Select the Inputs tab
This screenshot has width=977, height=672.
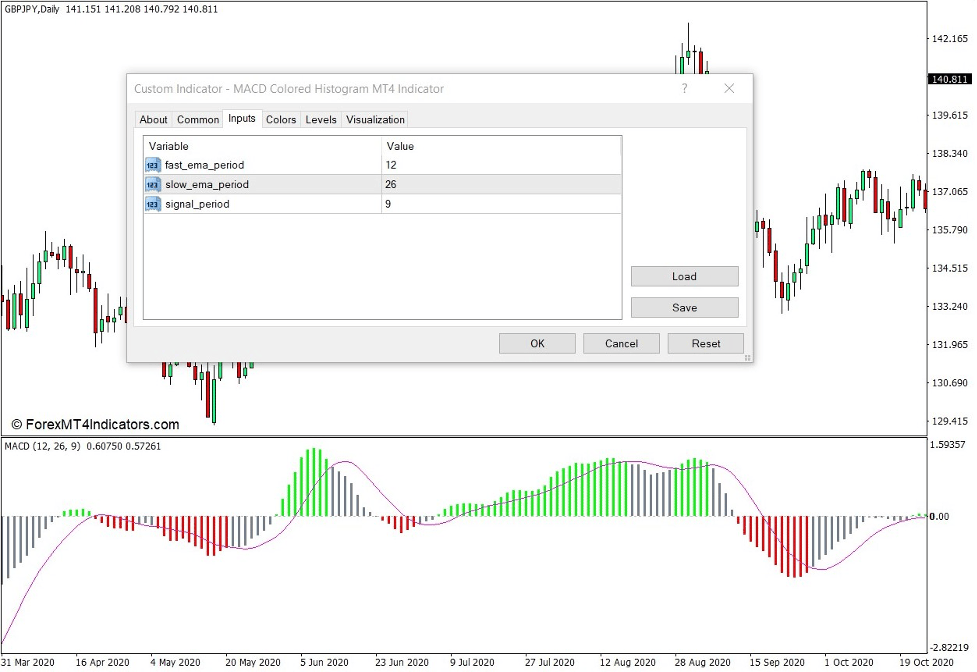click(241, 119)
